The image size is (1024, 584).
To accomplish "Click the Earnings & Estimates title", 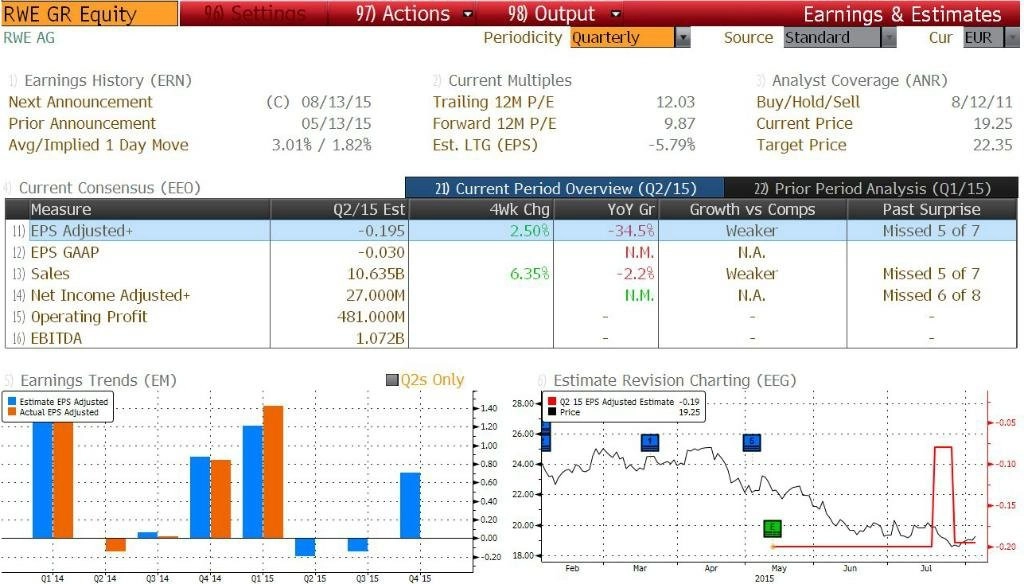I will (x=902, y=14).
